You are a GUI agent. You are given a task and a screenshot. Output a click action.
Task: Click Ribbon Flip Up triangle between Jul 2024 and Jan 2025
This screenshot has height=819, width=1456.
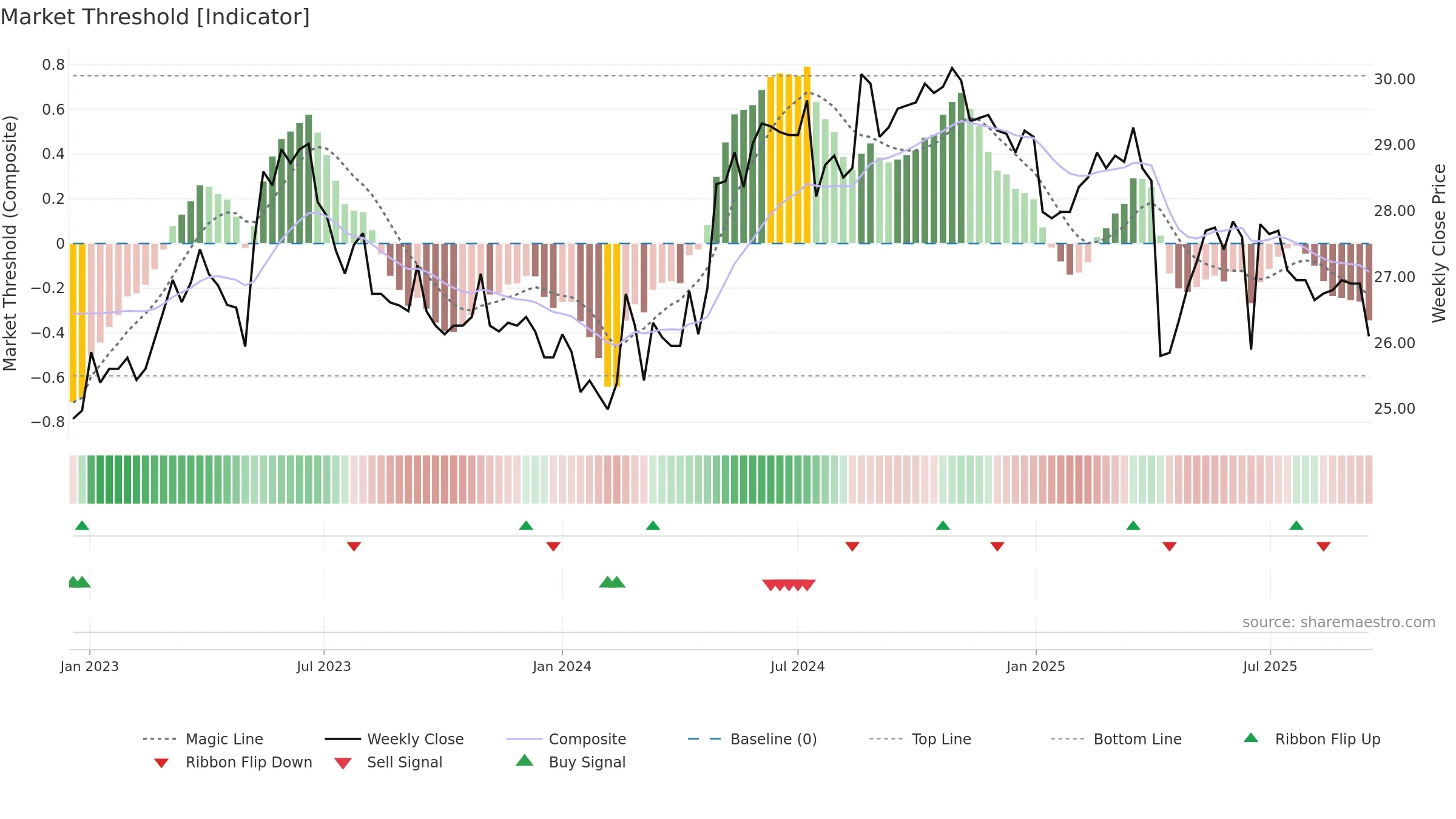coord(943,525)
